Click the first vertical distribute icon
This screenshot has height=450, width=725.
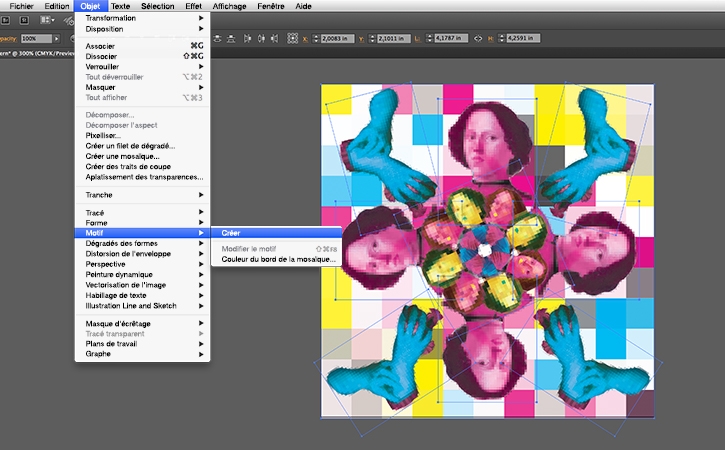[x=215, y=39]
